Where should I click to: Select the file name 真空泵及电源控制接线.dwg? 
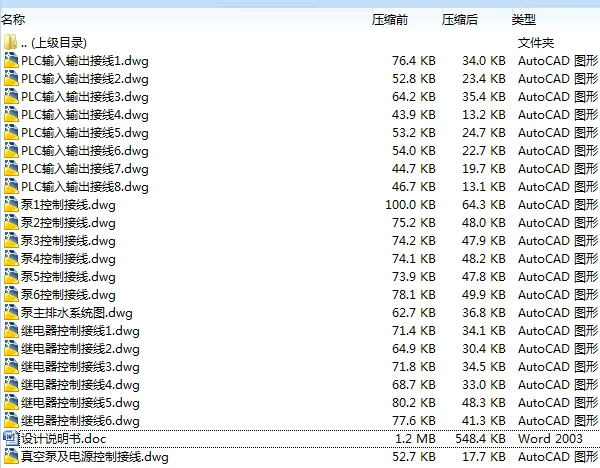95,457
